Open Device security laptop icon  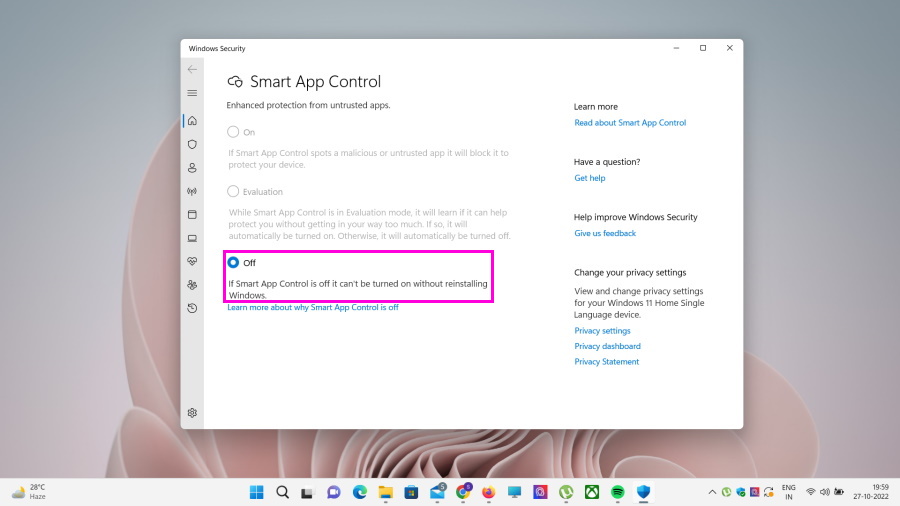click(x=192, y=238)
